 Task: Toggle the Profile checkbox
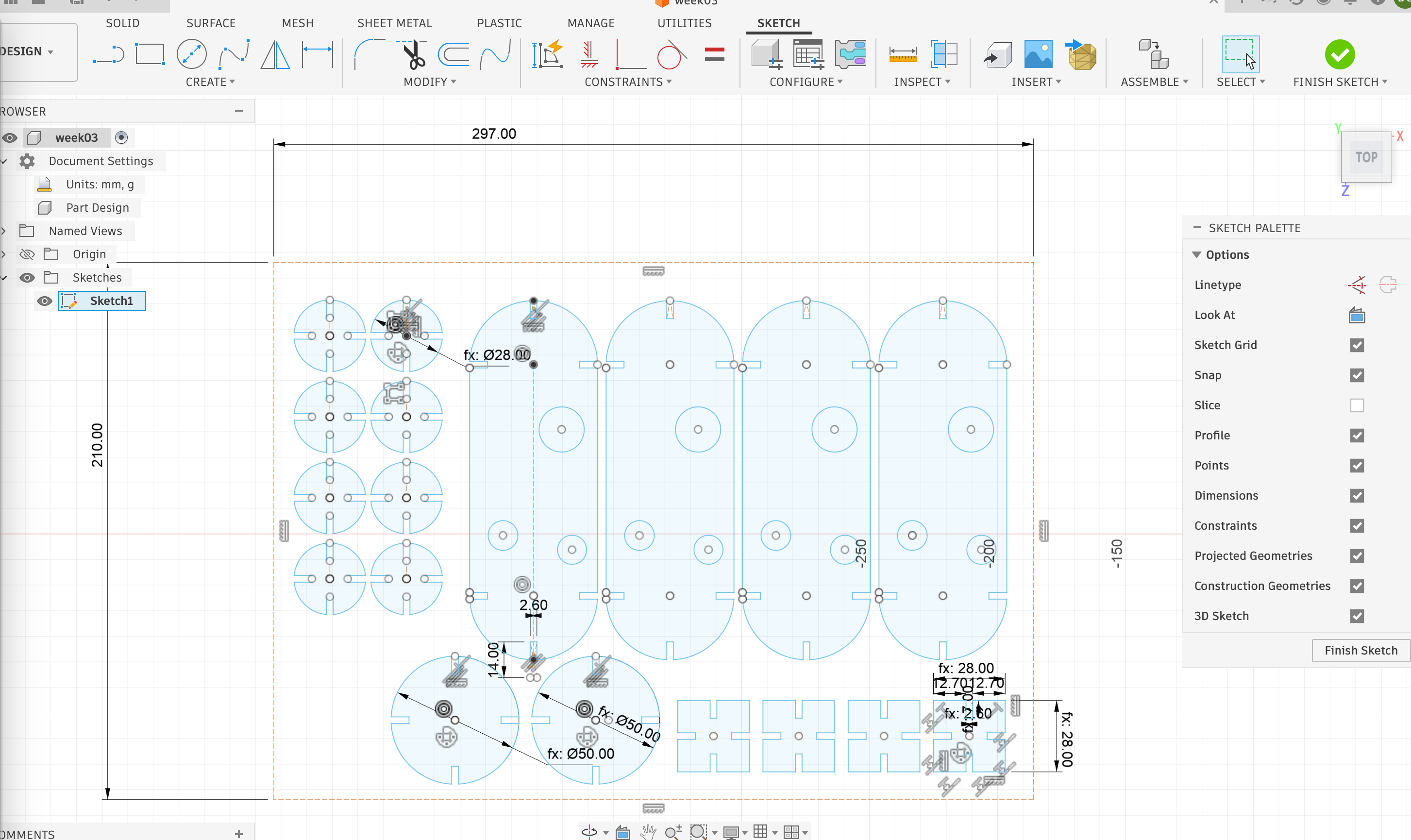coord(1357,435)
